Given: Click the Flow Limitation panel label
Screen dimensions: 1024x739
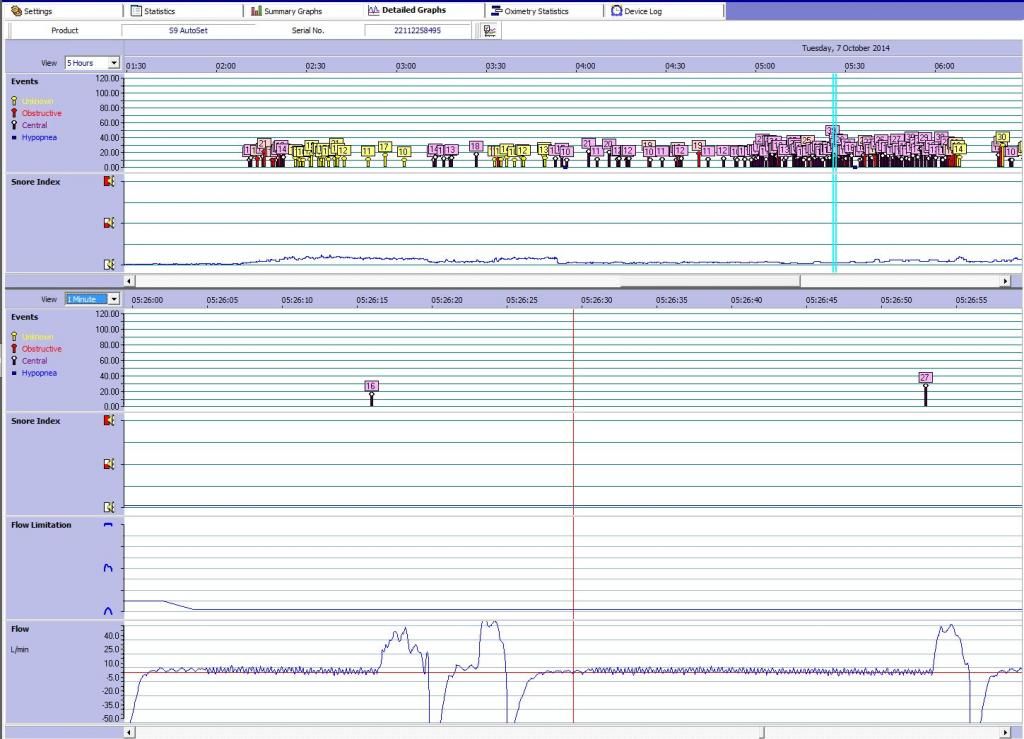Looking at the screenshot, I should pyautogui.click(x=41, y=525).
